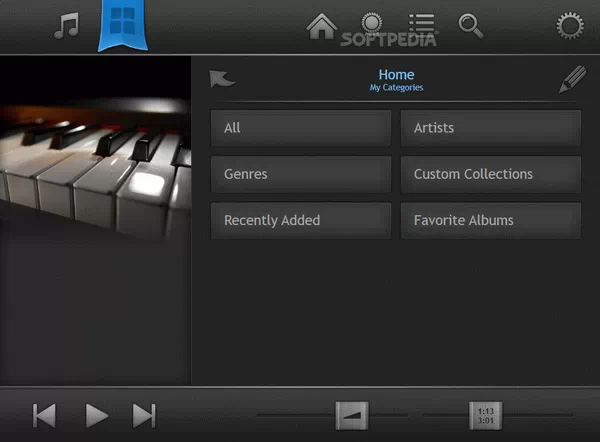Open search with the magnifying glass
The image size is (600, 442).
click(470, 25)
